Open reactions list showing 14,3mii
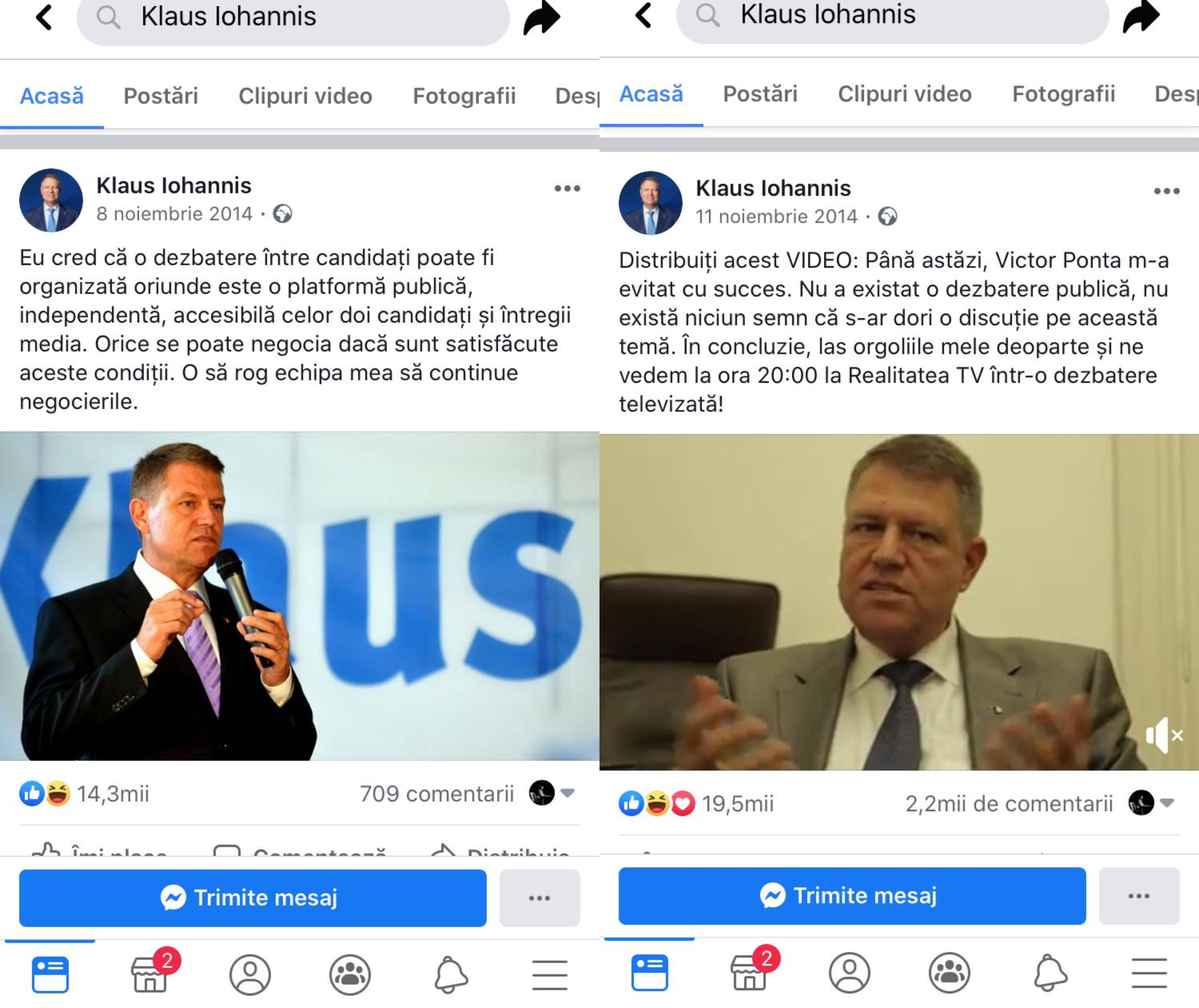Image resolution: width=1199 pixels, height=1008 pixels. coord(84,793)
